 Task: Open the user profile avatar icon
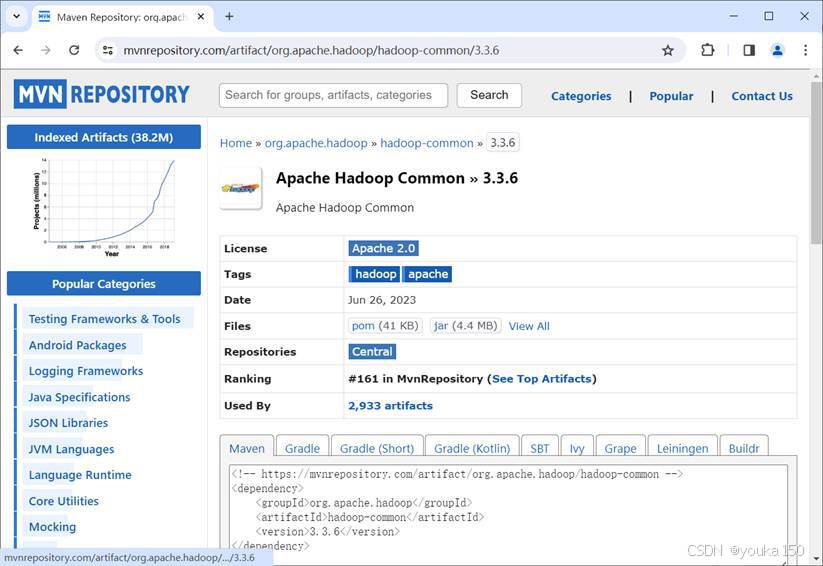pos(777,50)
